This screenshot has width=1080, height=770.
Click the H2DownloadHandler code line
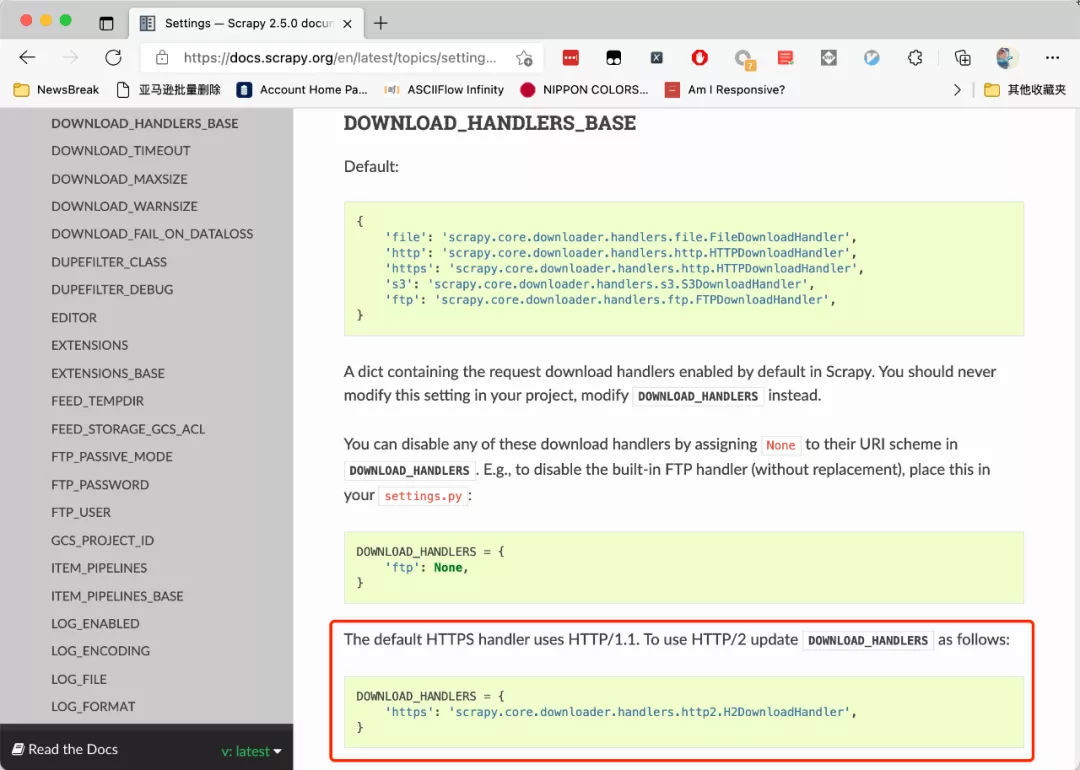click(x=621, y=712)
